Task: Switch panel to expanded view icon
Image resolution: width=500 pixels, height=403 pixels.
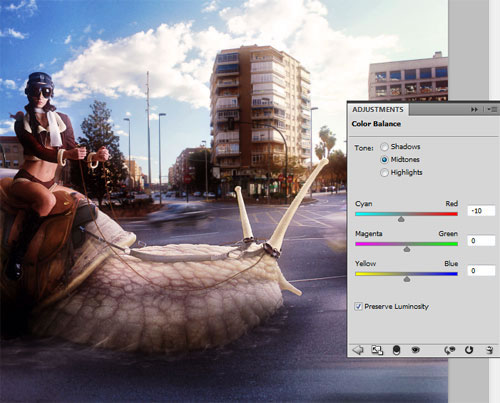Action: [377, 350]
